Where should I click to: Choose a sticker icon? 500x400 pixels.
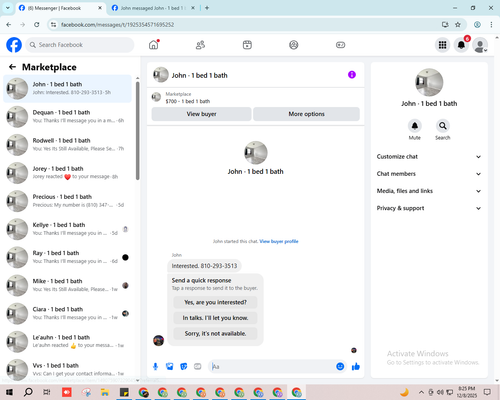184,367
